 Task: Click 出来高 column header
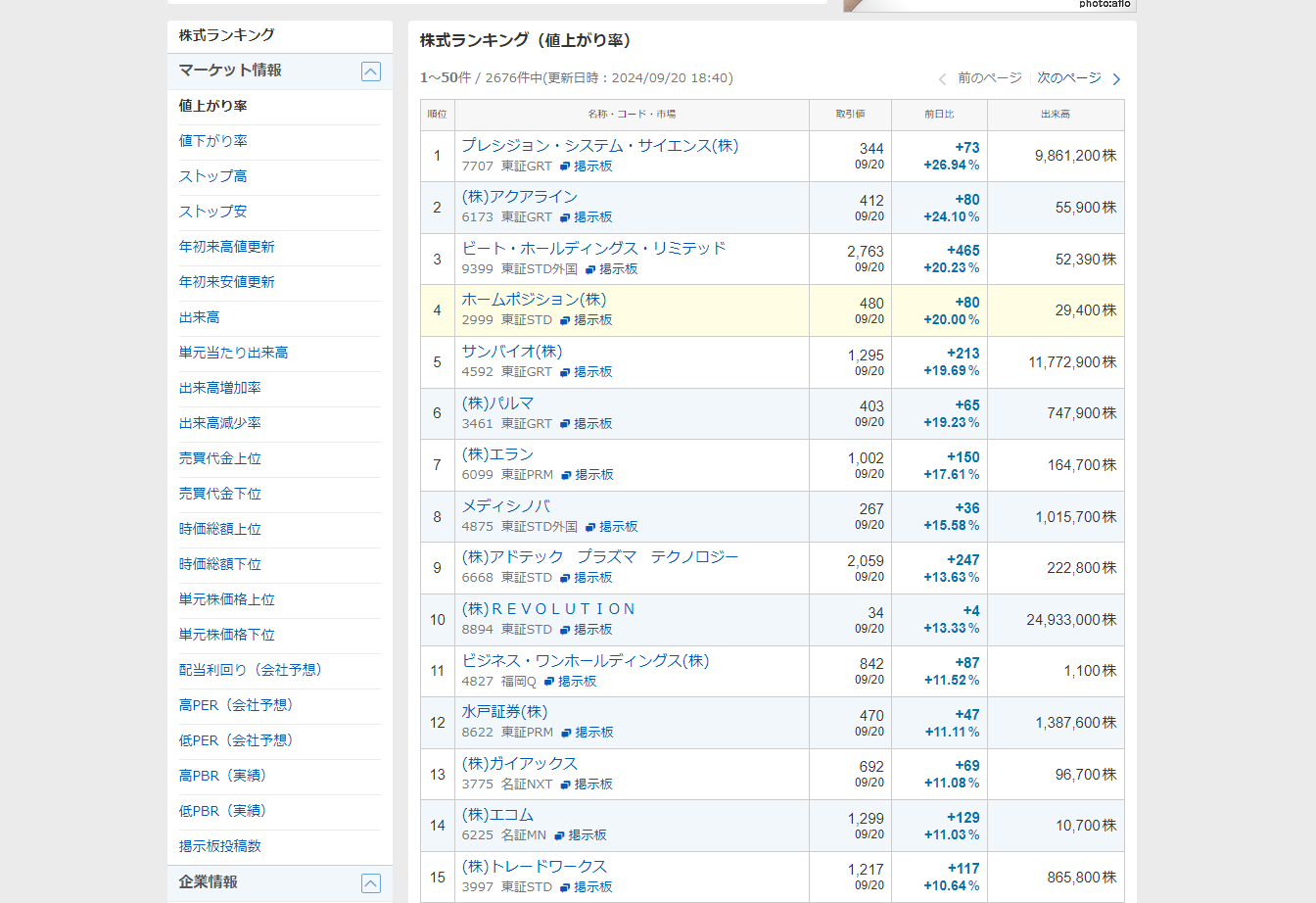[x=1056, y=115]
